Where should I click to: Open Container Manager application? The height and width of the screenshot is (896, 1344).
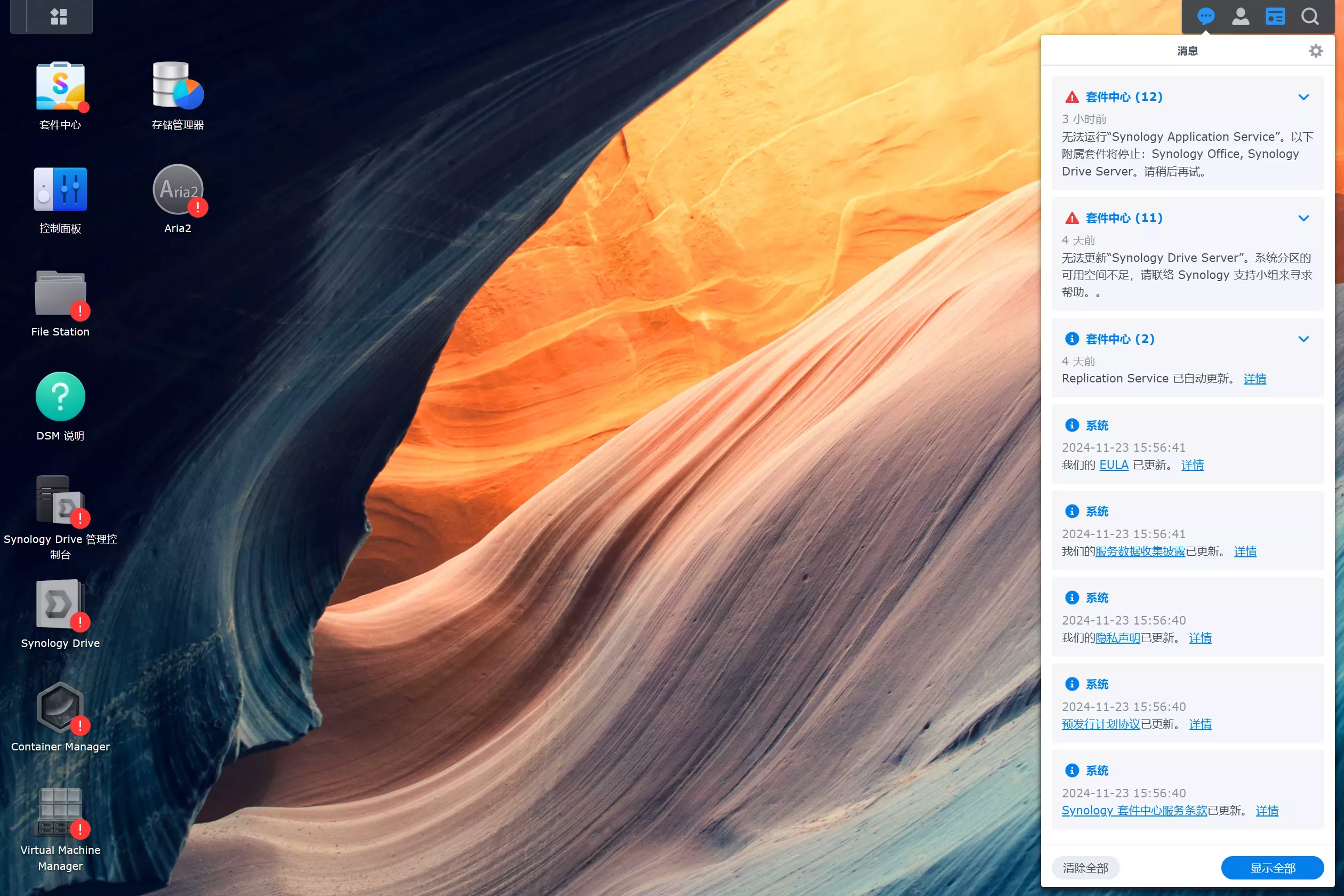coord(60,714)
